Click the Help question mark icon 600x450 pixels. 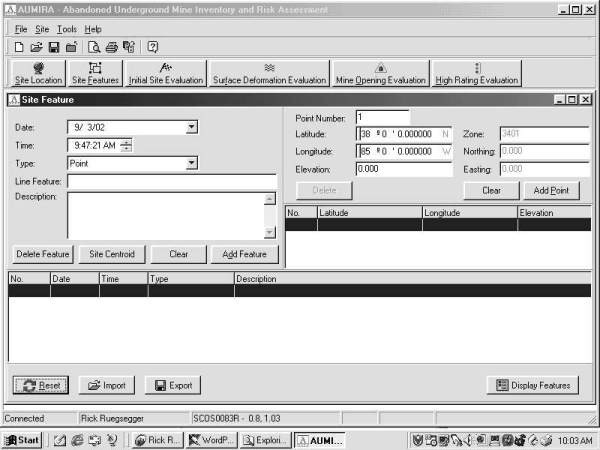(153, 47)
